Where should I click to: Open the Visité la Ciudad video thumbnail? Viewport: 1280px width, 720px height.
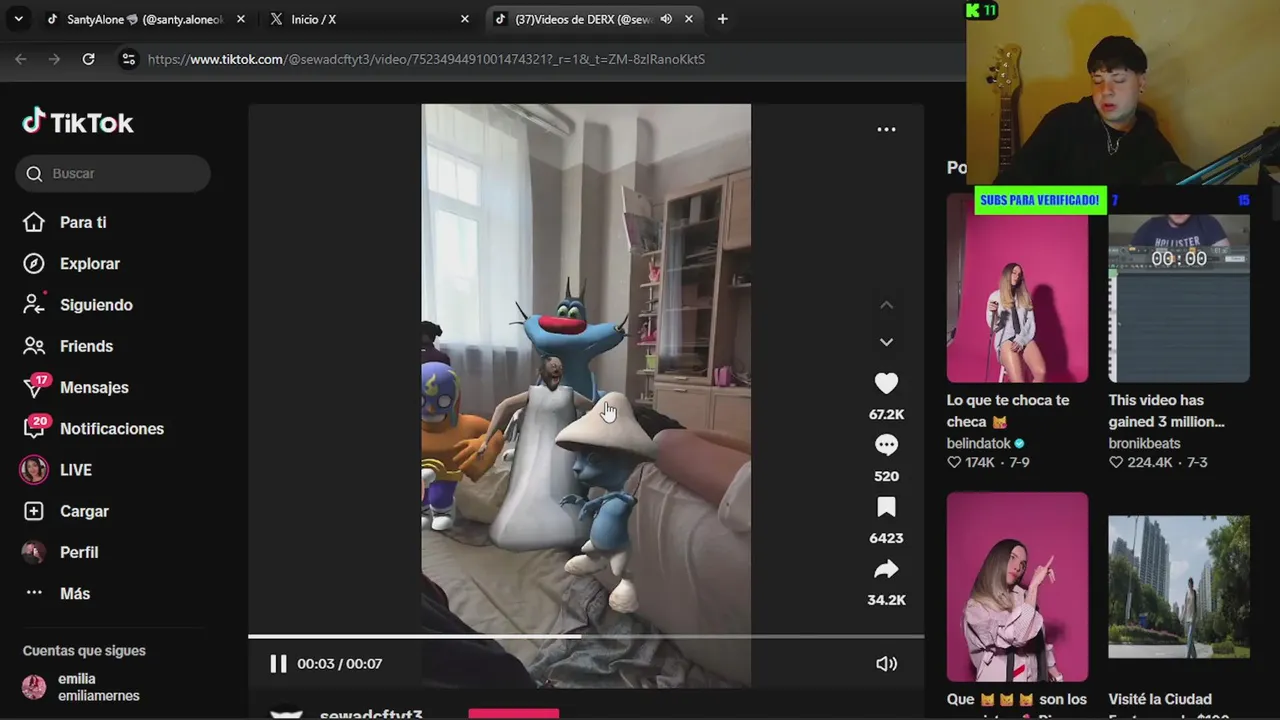1179,587
